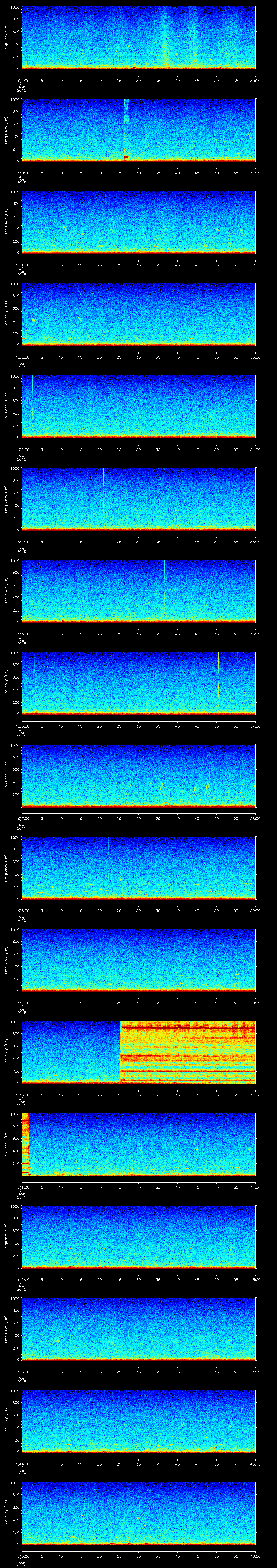The height and width of the screenshot is (1568, 277).
Task: Click the spectrogram plot above the 1:43:00 axis
Action: point(138,1329)
